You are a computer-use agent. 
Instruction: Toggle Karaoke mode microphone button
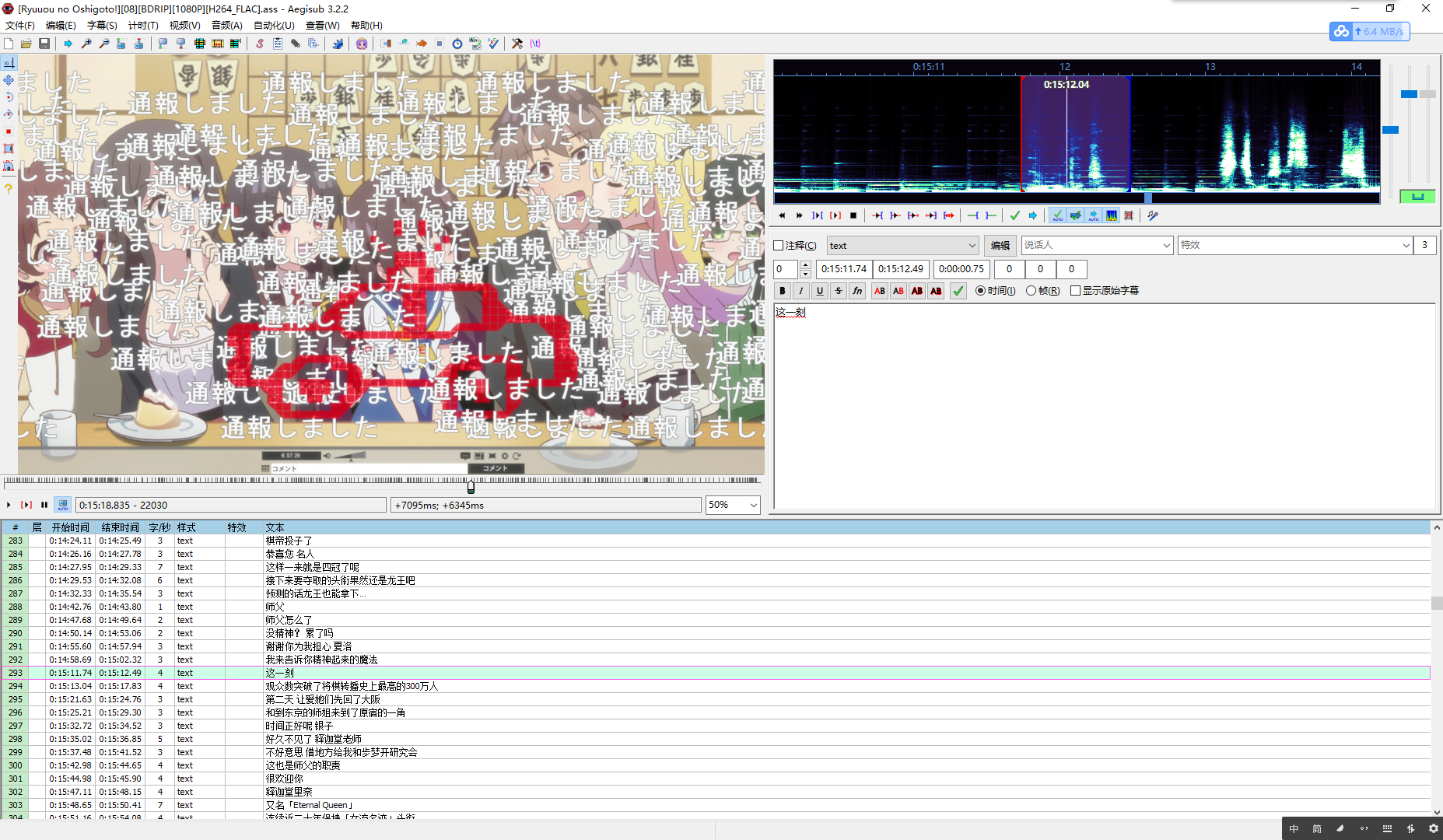(1153, 215)
